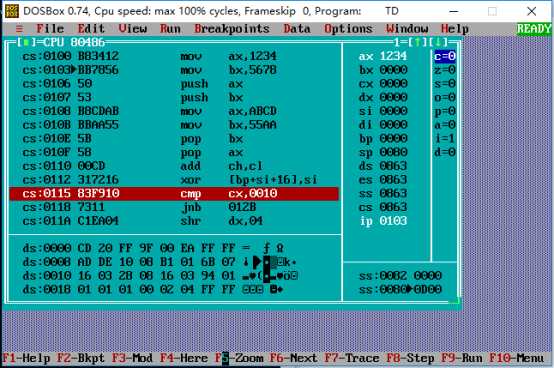
Task: Select the cx register row
Action: click(x=383, y=84)
